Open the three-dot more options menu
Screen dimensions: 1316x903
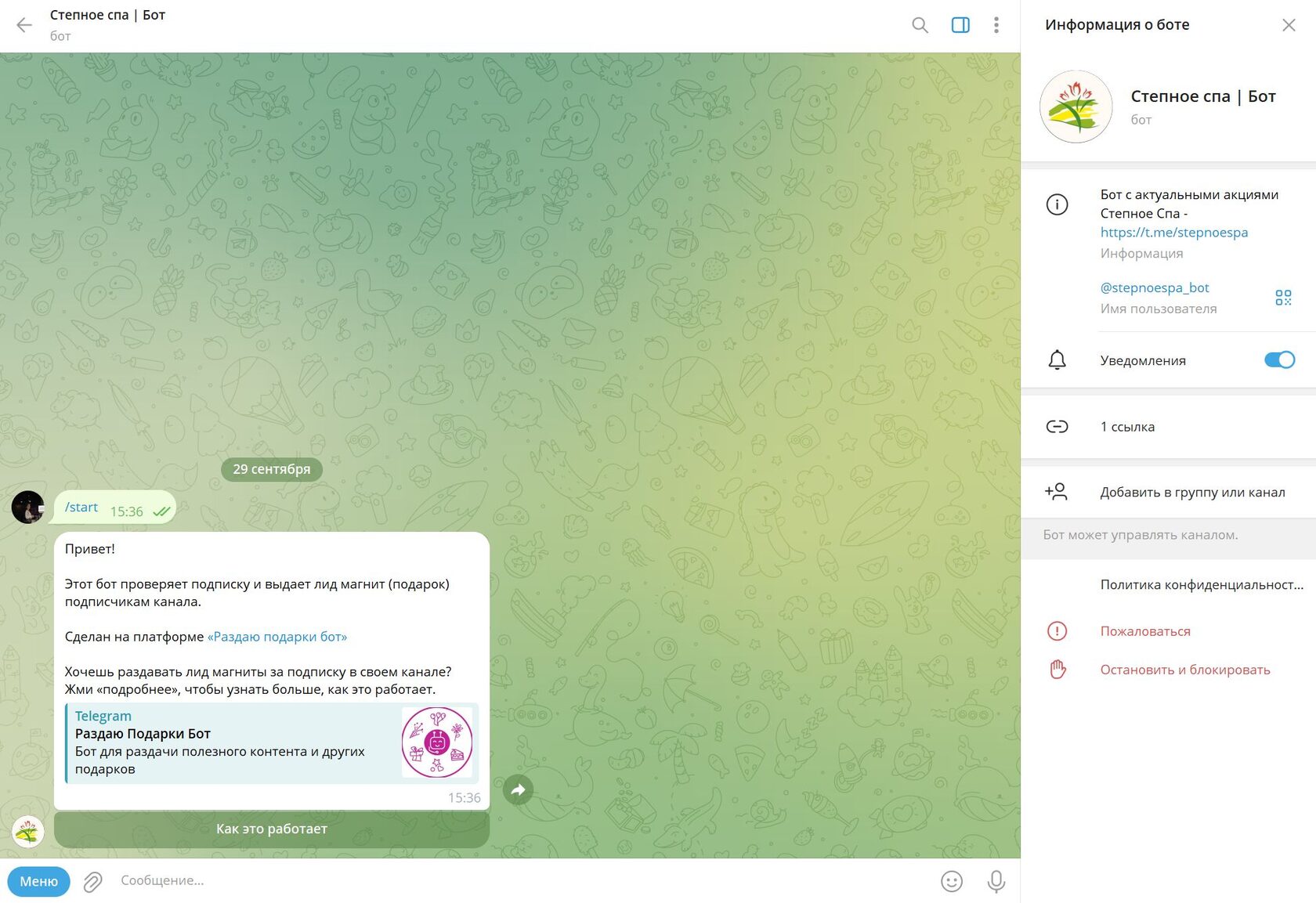[996, 25]
